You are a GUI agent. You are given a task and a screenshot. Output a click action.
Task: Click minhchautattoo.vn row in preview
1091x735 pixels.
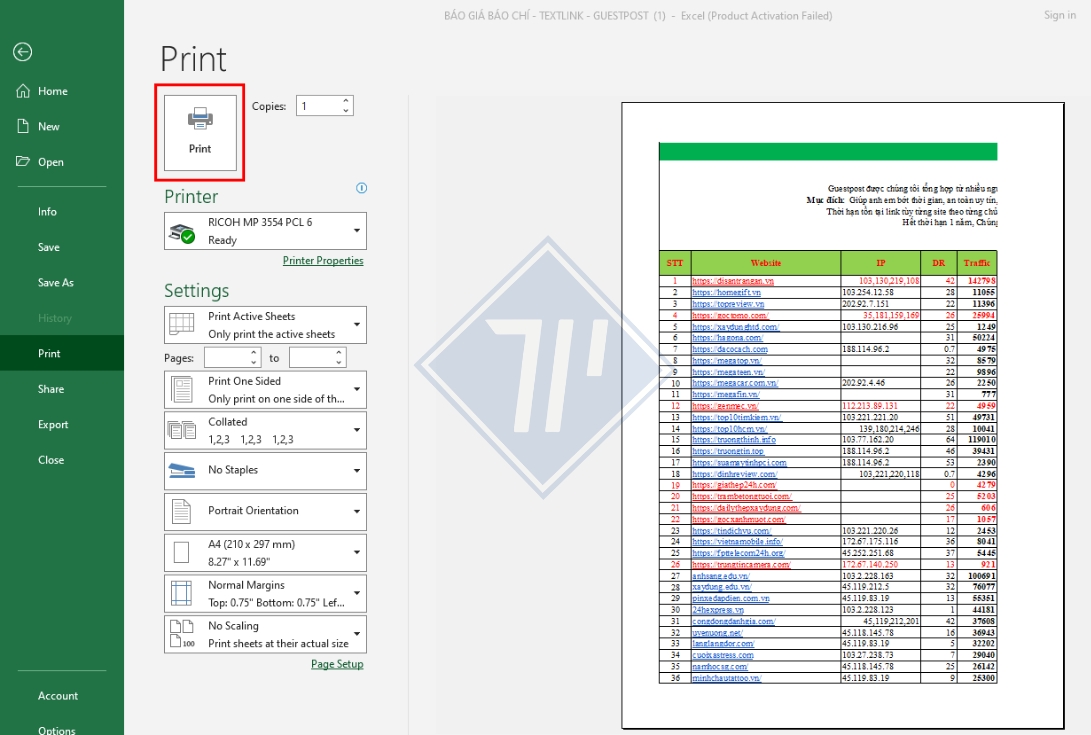828,678
